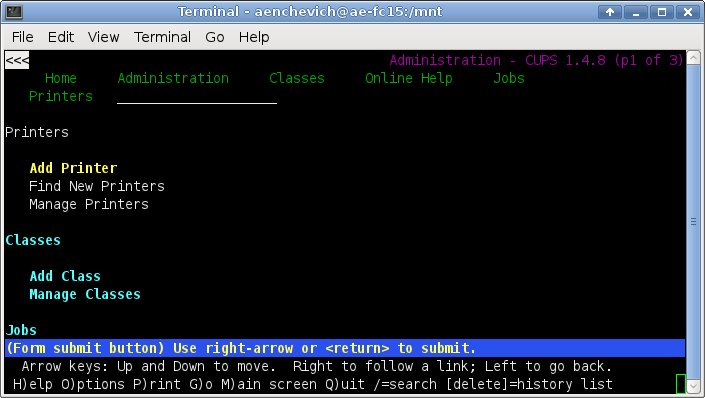Open the Help menu

point(254,37)
